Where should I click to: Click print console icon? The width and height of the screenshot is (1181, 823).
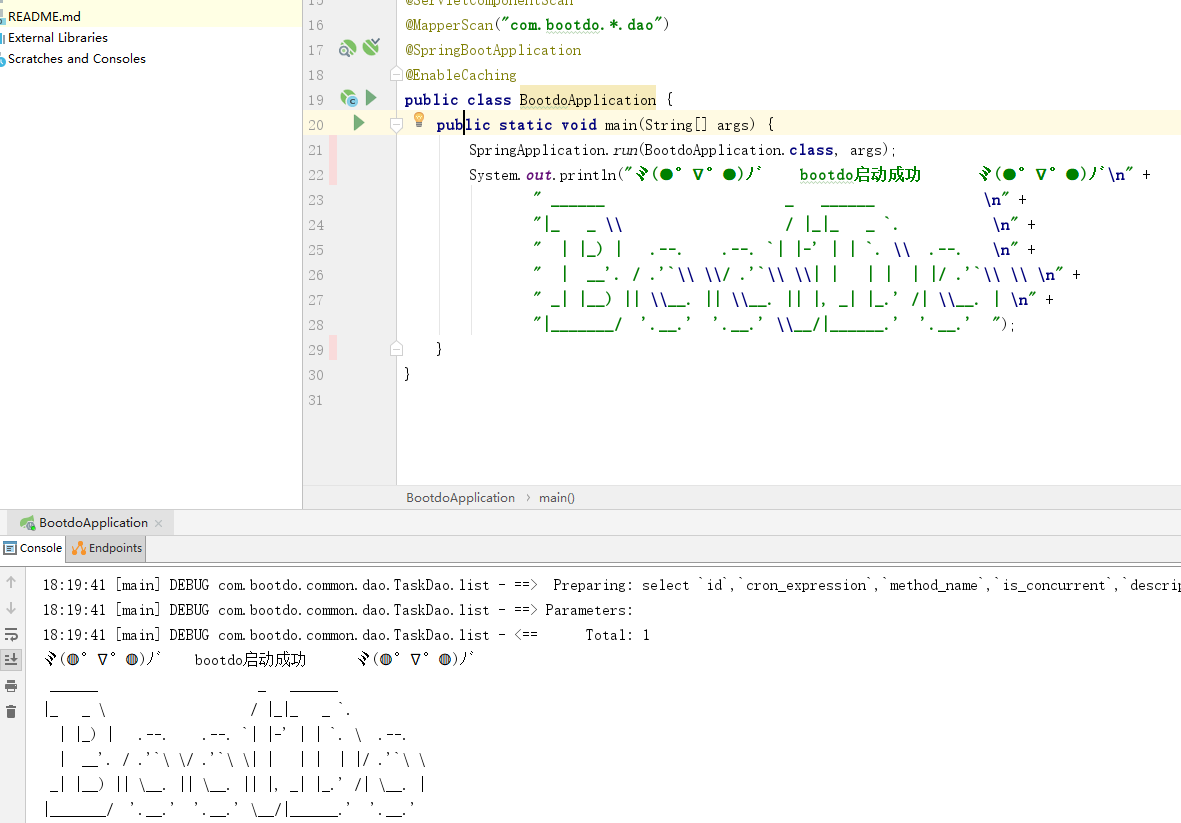tap(11, 686)
